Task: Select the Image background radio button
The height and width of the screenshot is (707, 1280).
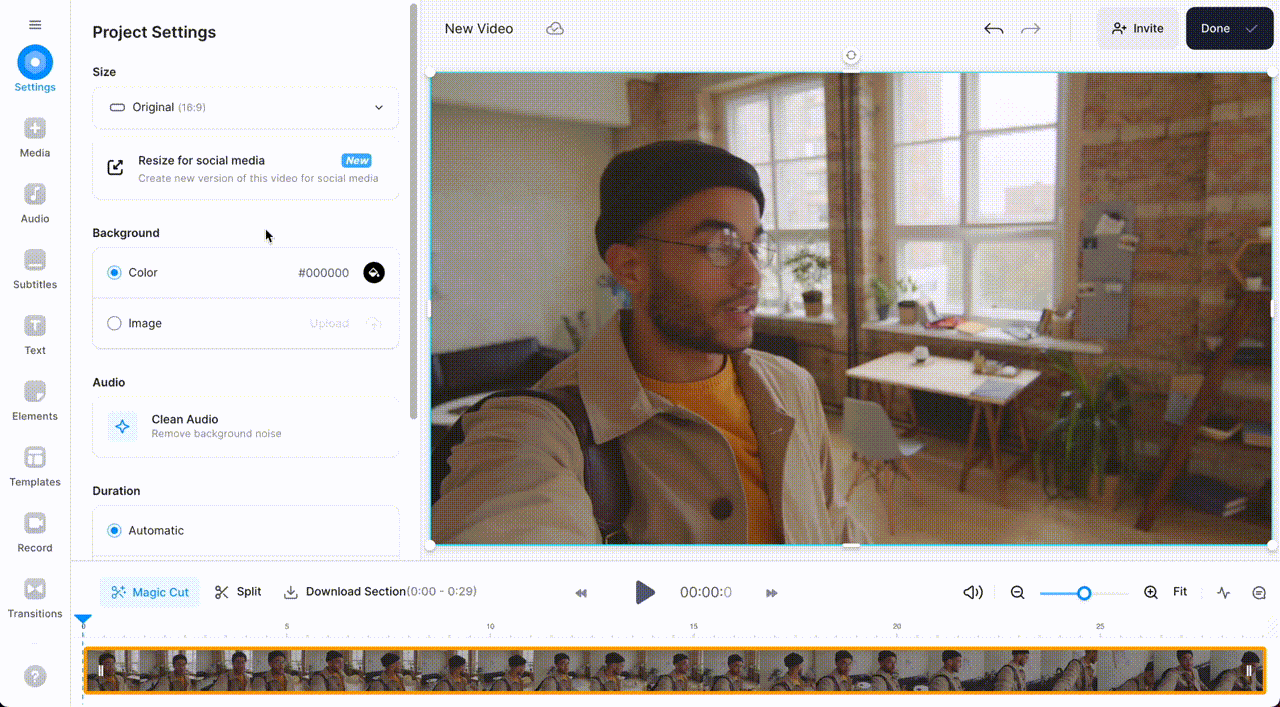Action: coord(114,324)
